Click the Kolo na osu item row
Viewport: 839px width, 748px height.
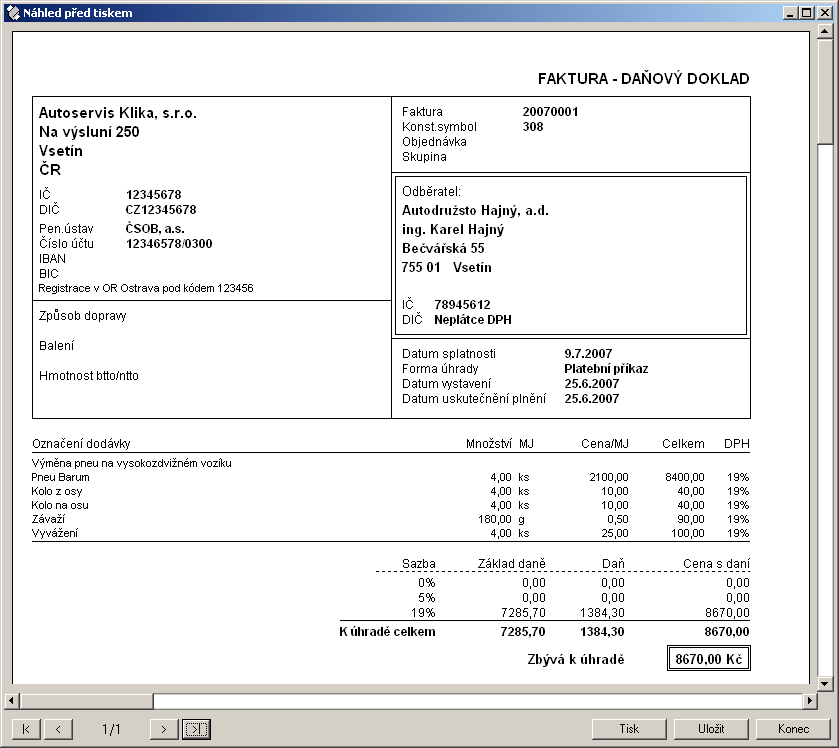(x=390, y=505)
